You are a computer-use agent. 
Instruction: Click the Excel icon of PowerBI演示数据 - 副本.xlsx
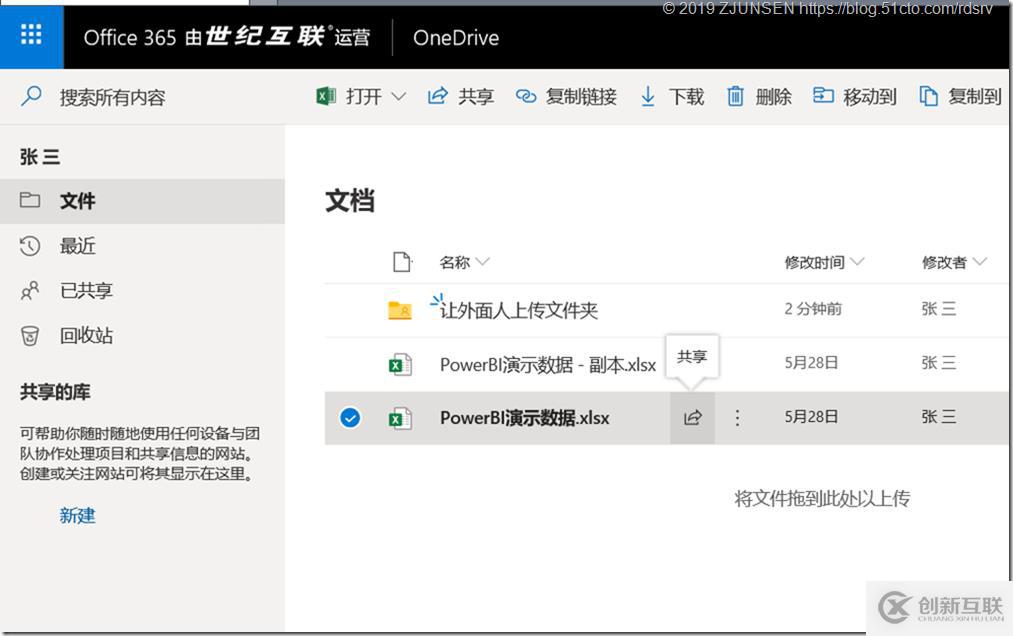pos(400,365)
